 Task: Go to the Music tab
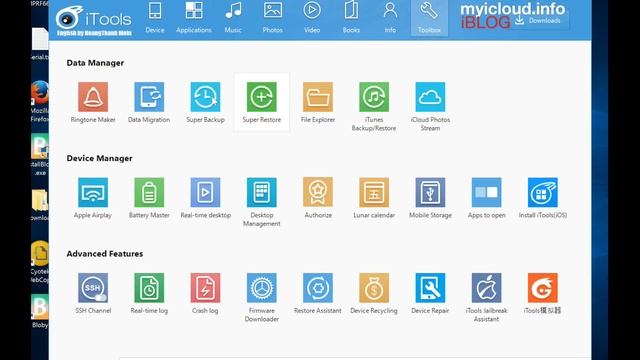233,18
